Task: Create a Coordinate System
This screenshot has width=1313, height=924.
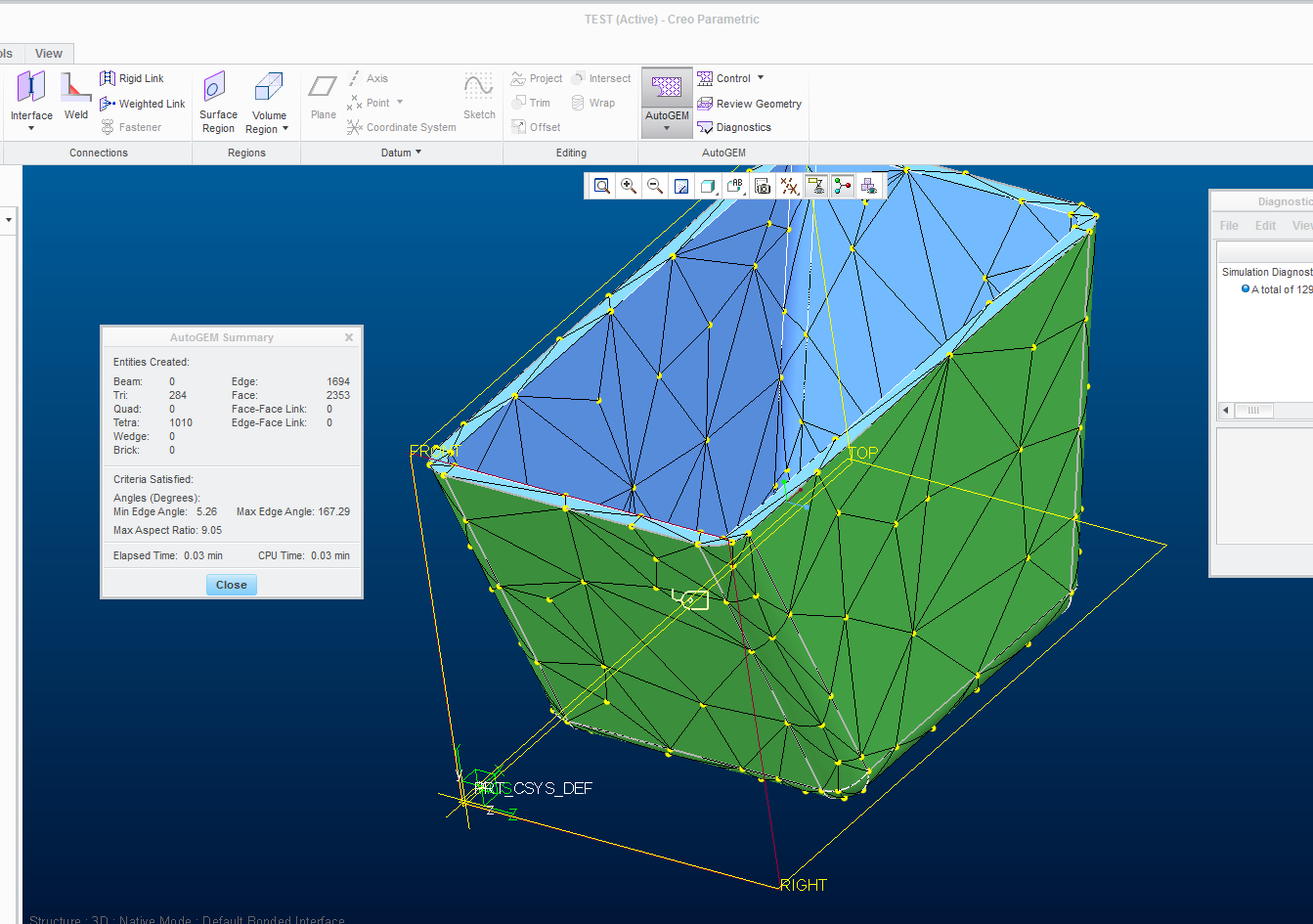Action: [401, 127]
